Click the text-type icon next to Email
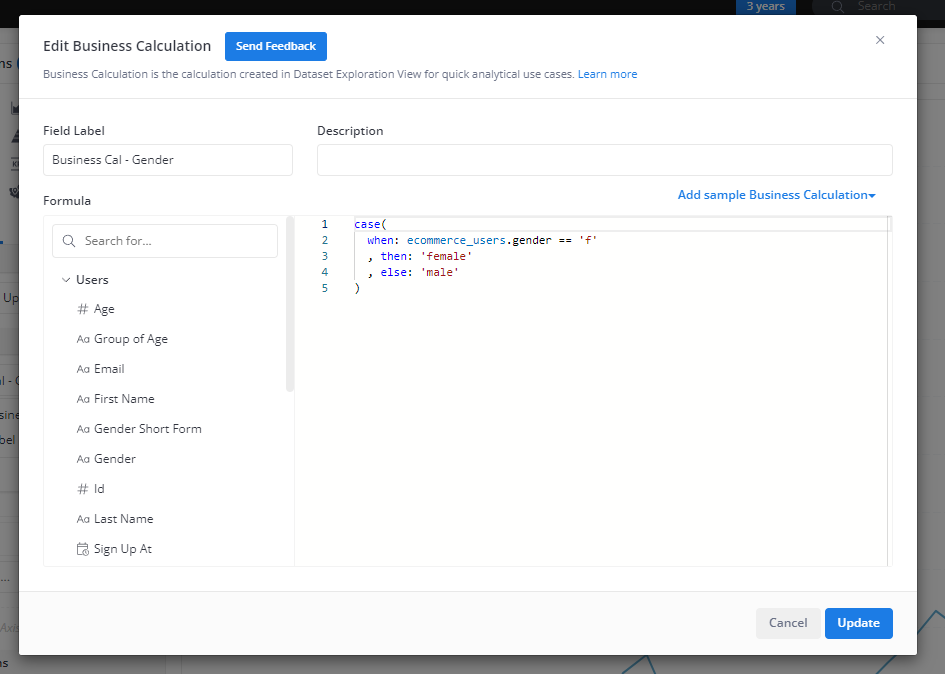945x674 pixels. (83, 369)
